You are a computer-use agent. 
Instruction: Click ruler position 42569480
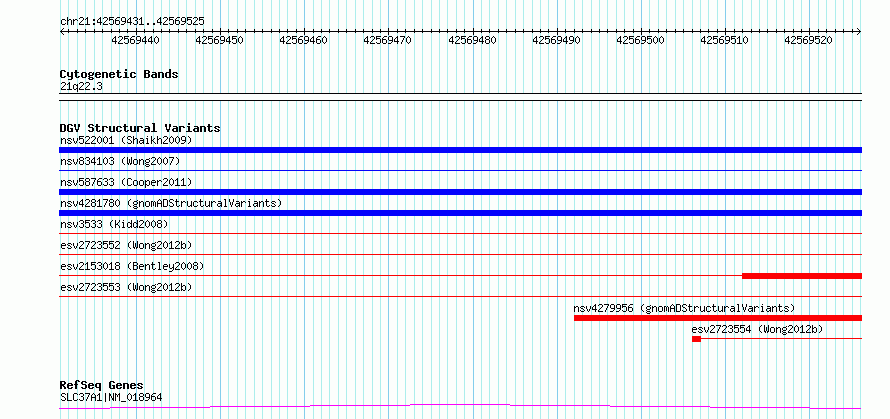pos(473,40)
